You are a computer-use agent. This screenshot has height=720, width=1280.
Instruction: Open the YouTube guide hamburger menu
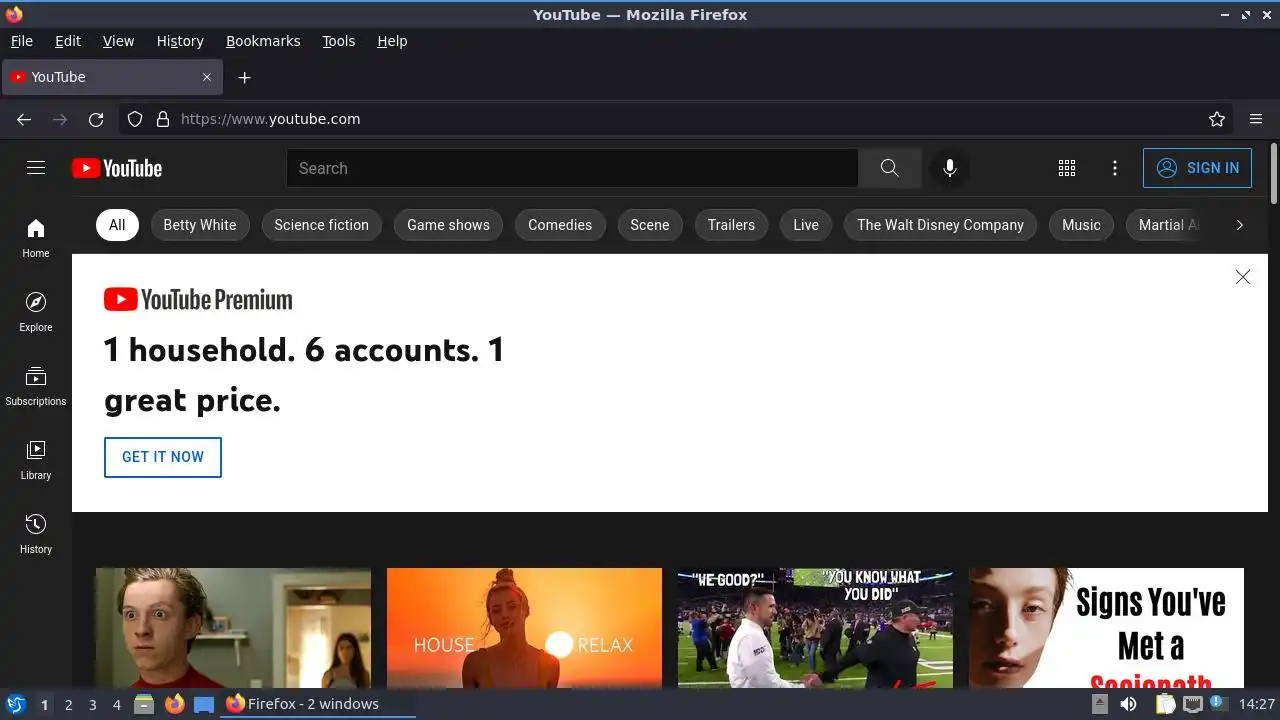pos(36,168)
